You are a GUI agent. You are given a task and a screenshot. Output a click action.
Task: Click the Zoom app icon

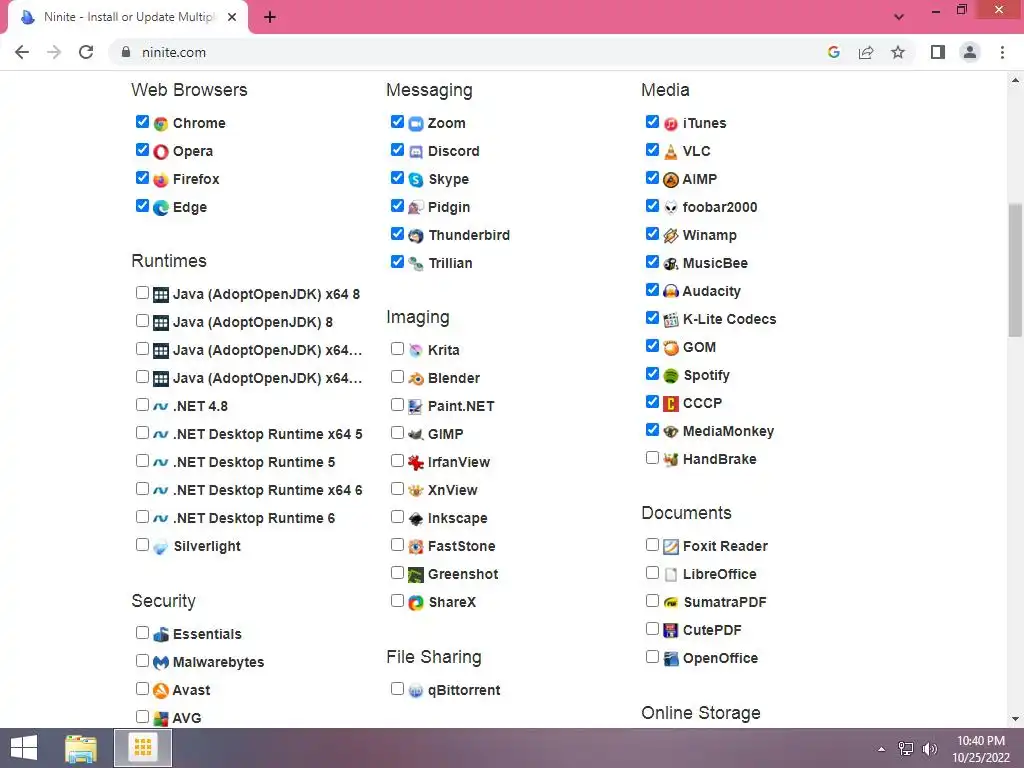click(x=416, y=123)
